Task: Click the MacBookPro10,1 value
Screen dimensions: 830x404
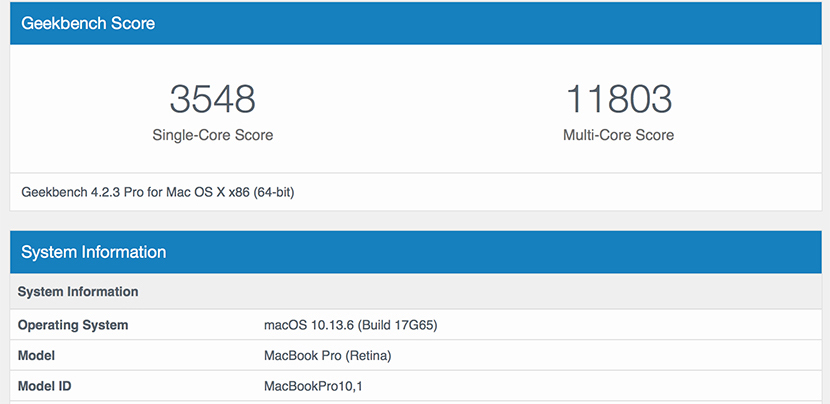Action: [311, 386]
